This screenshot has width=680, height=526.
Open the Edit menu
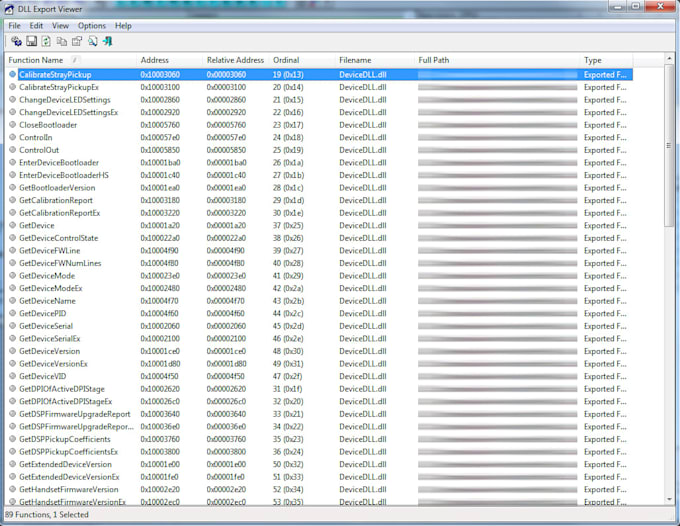click(x=36, y=26)
